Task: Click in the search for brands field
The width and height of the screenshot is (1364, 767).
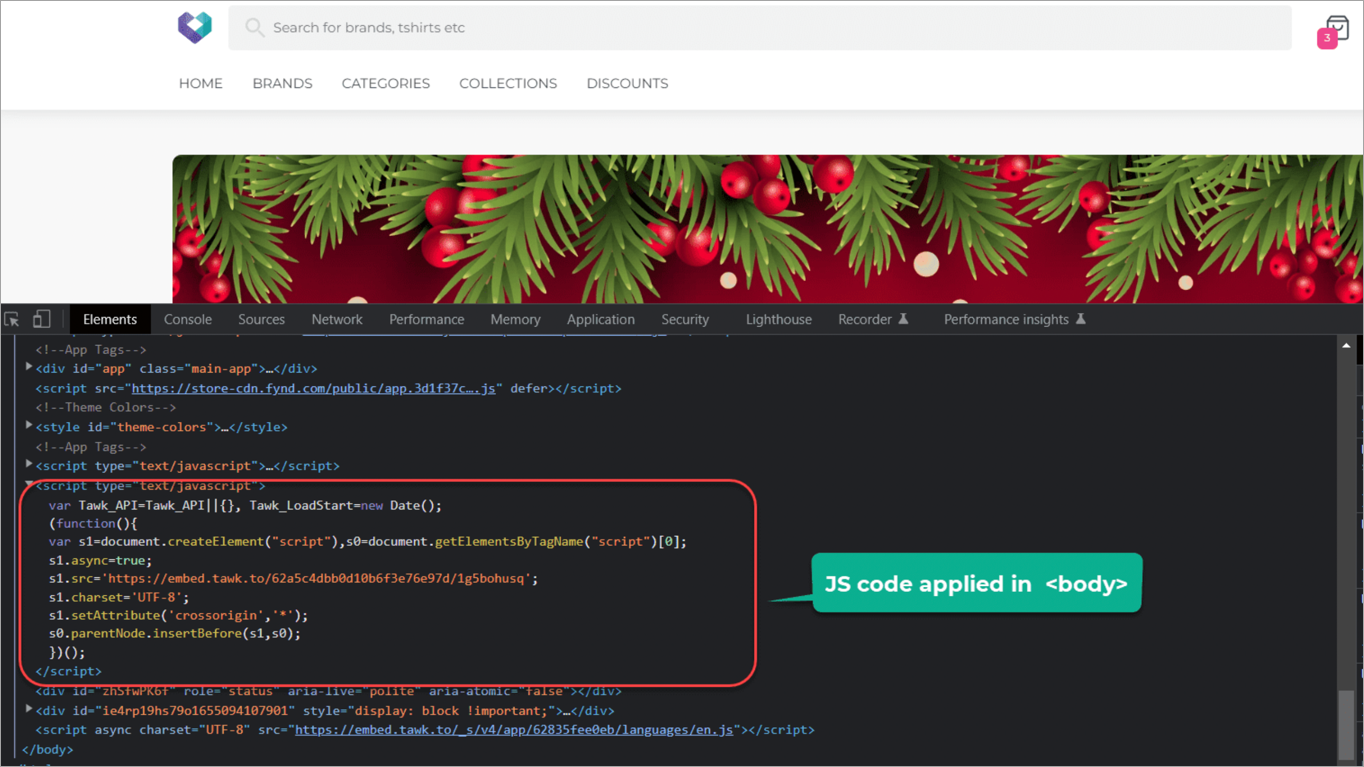Action: [x=760, y=28]
